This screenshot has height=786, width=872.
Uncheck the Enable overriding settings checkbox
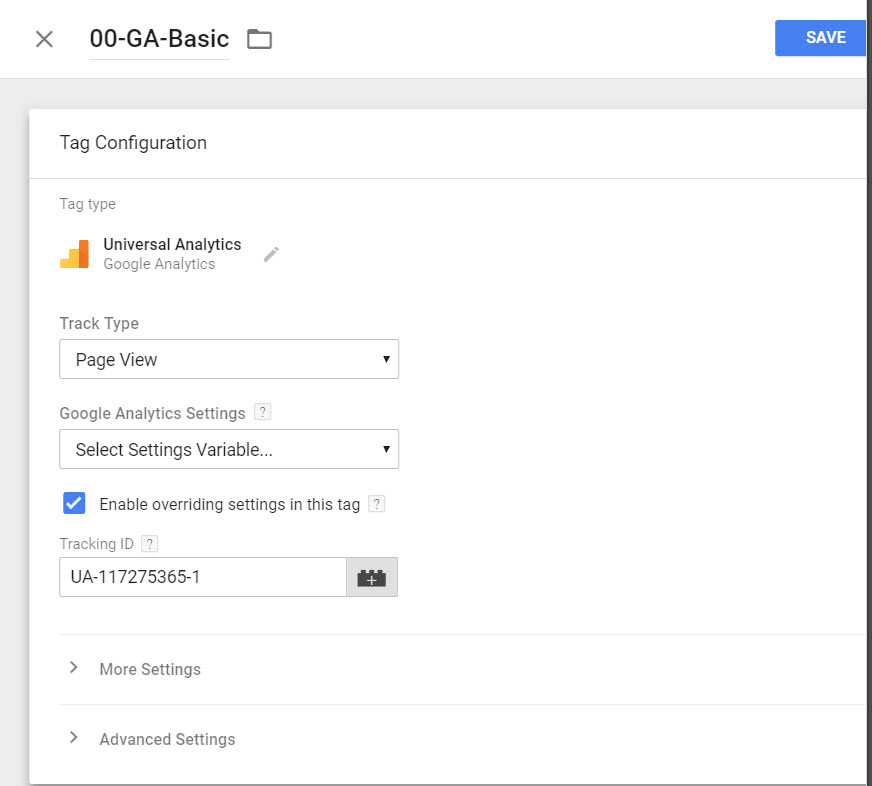[74, 503]
